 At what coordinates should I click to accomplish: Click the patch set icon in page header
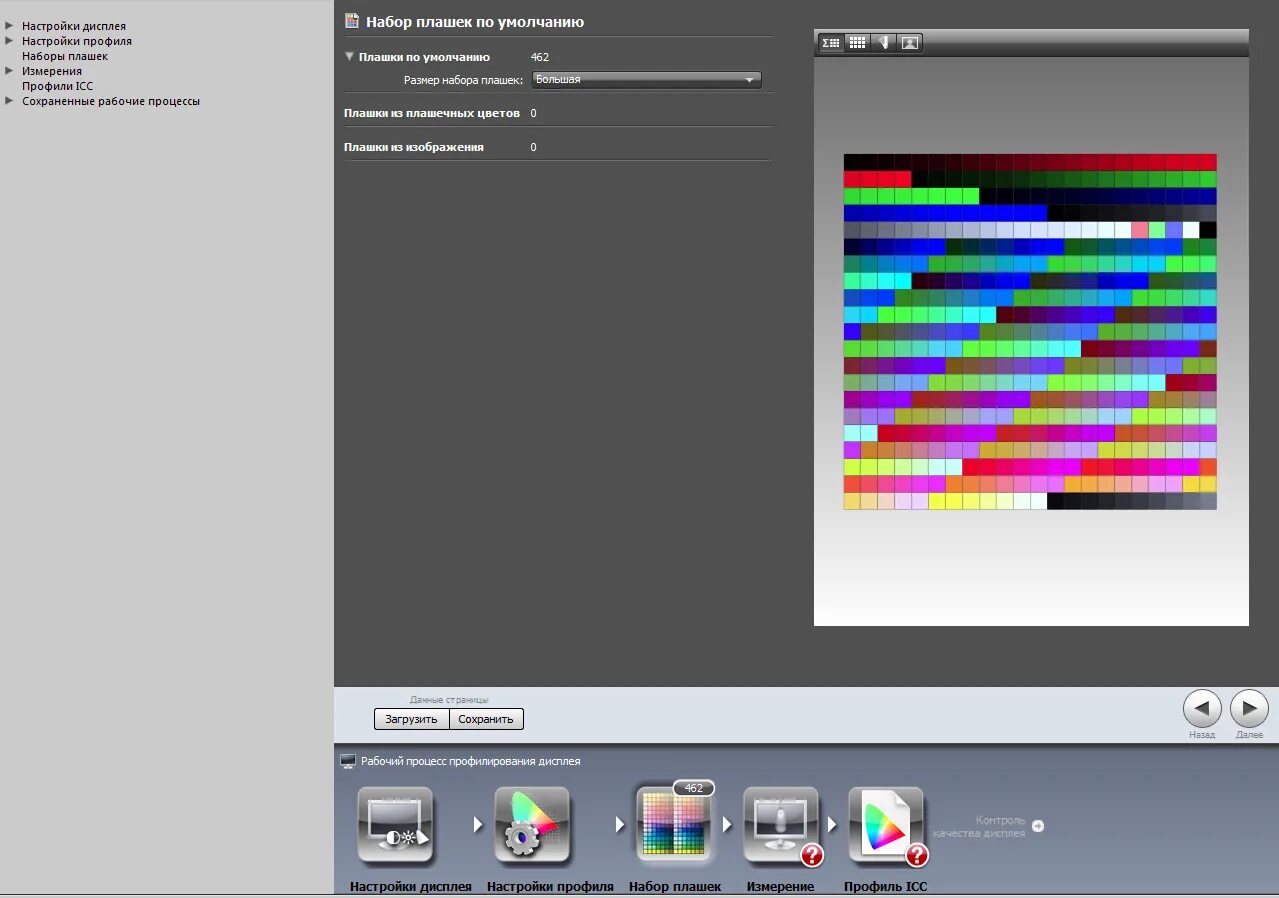point(352,21)
